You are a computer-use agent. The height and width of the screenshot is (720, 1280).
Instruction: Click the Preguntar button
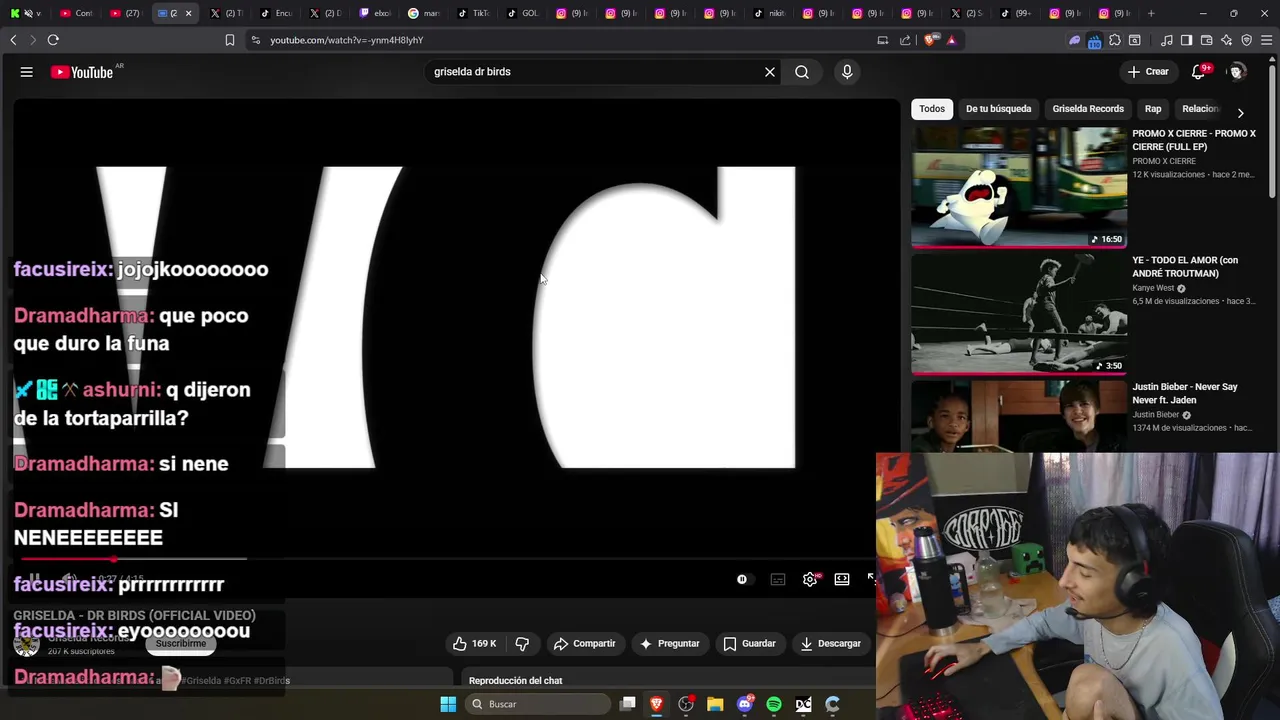(669, 644)
